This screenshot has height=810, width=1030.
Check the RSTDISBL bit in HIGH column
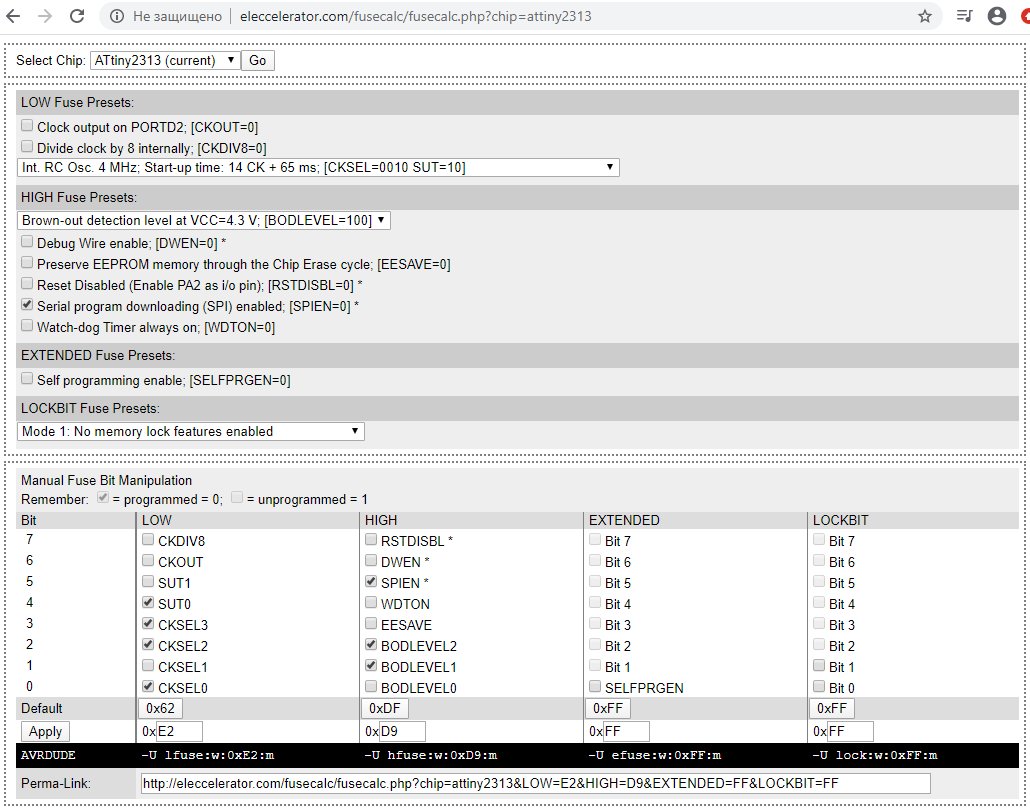pos(371,539)
